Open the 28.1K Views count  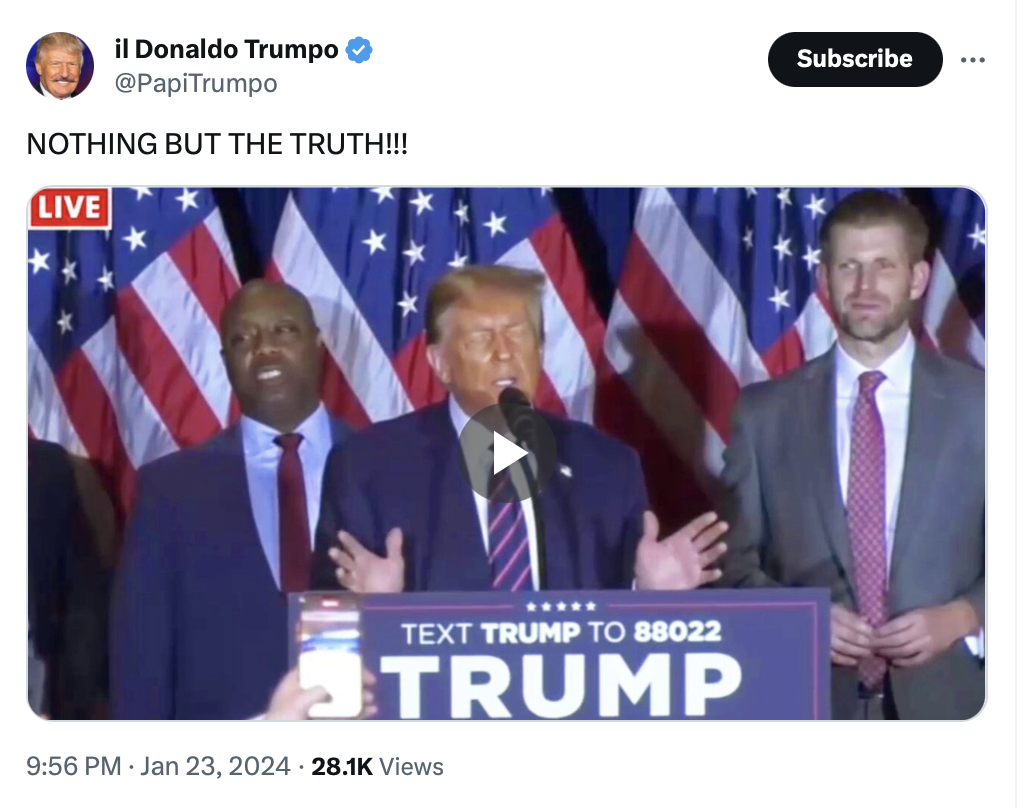click(x=377, y=766)
